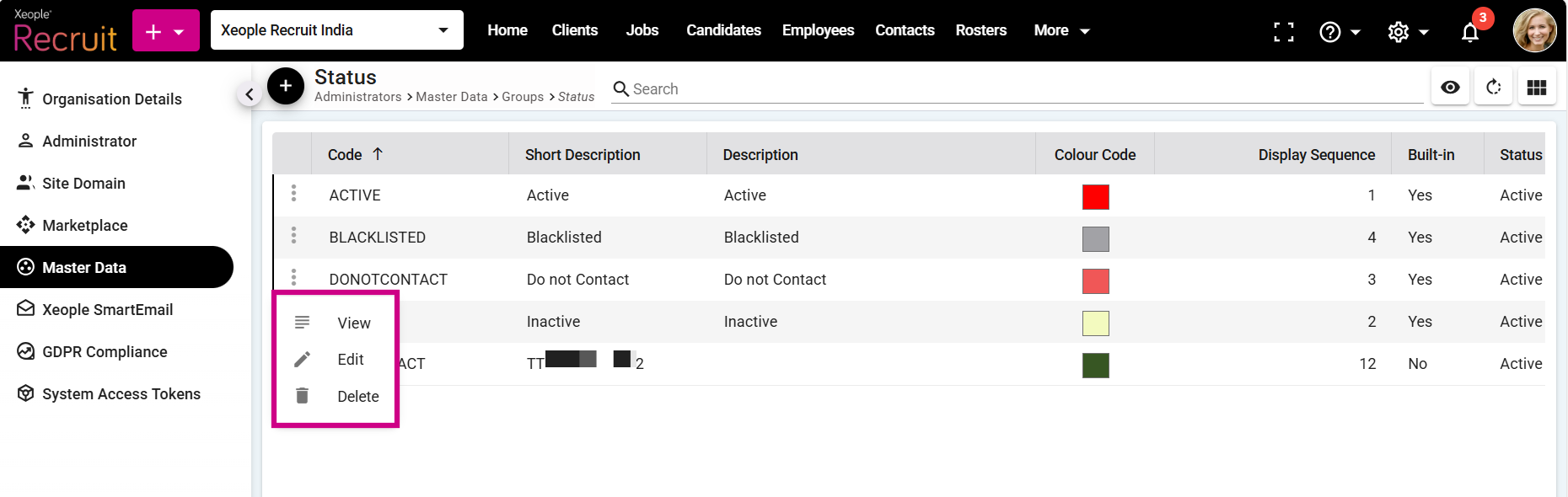Click the red ACTIVE colour swatch
The image size is (1568, 497).
coord(1095,196)
